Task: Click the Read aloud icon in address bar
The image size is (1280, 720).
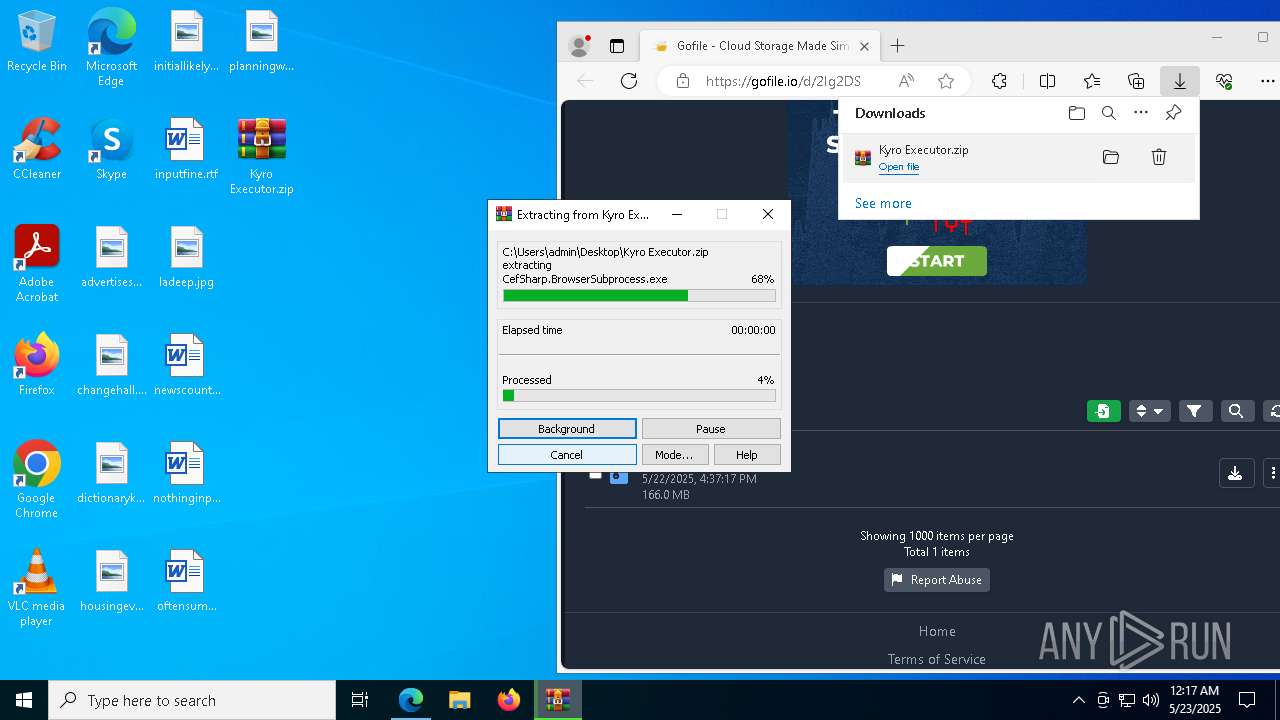Action: [906, 81]
